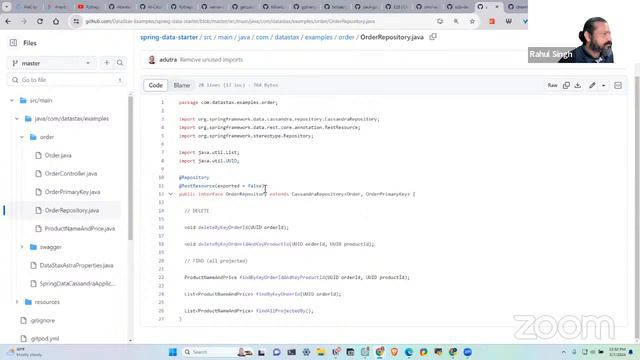Open File Explorer from taskbar
The width and height of the screenshot is (640, 360).
[x=320, y=352]
